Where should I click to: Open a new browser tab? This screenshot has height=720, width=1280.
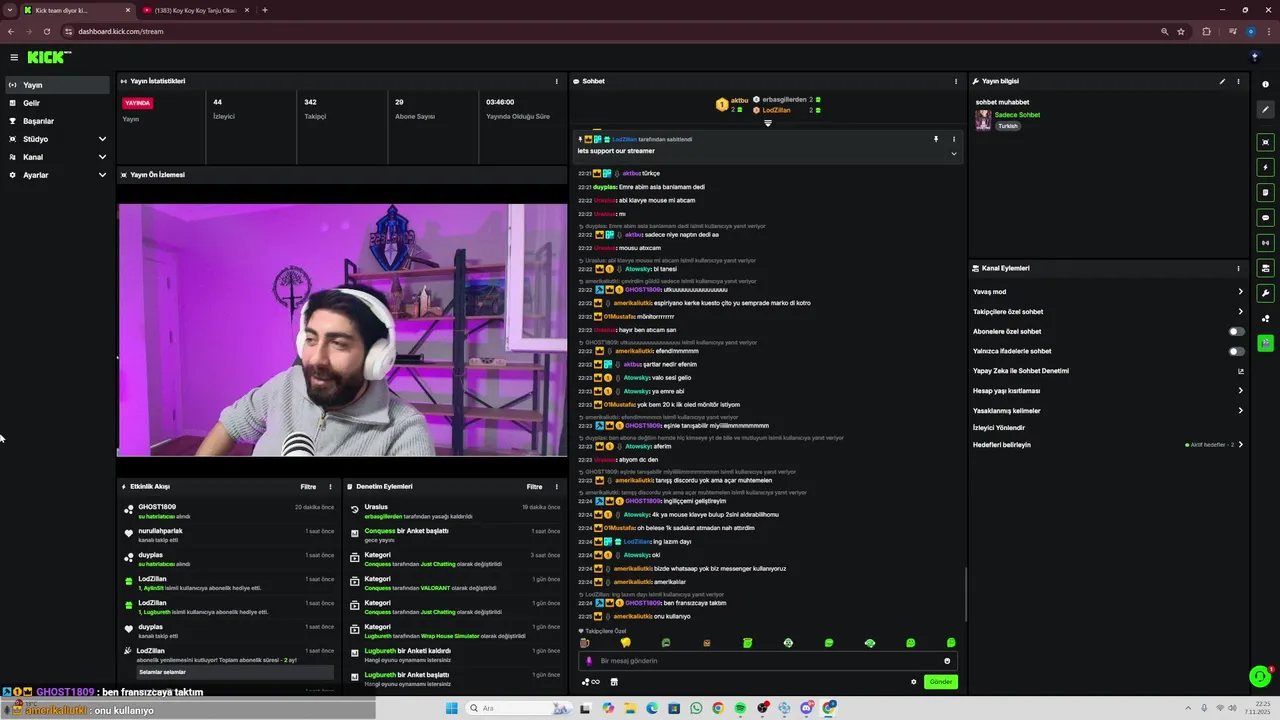[264, 10]
